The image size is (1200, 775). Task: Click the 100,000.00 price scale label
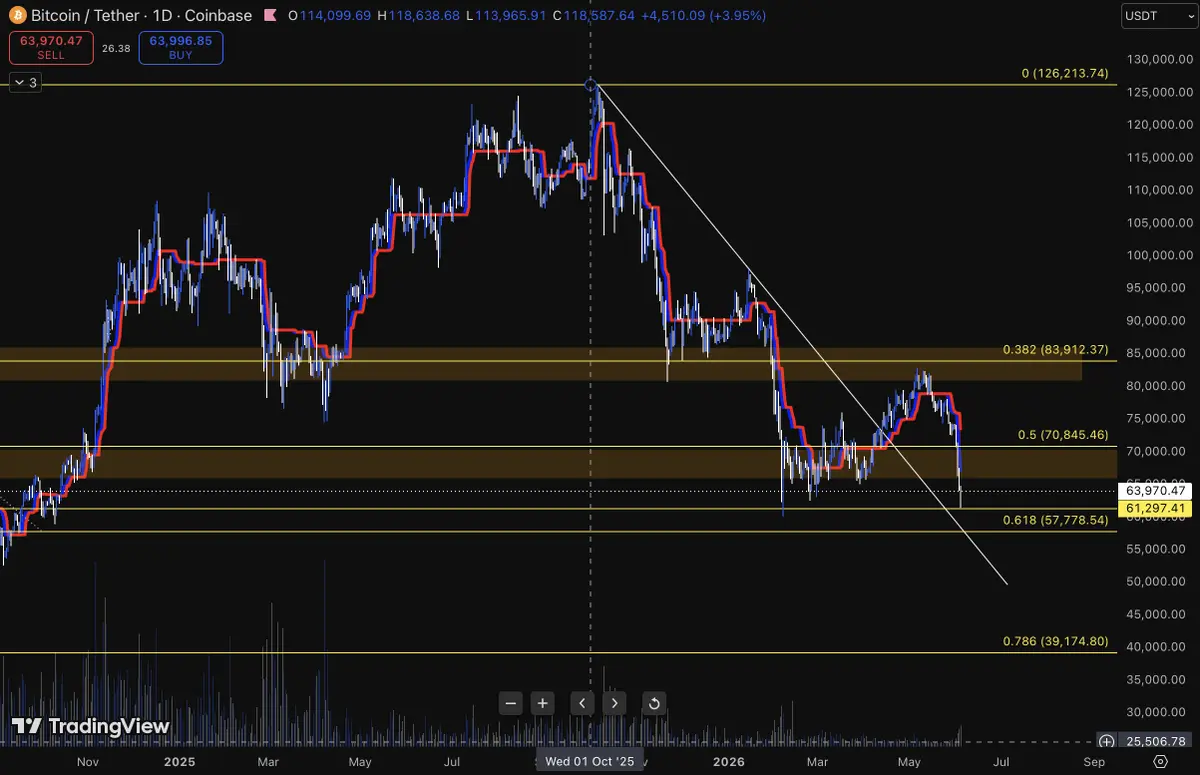tap(1158, 255)
